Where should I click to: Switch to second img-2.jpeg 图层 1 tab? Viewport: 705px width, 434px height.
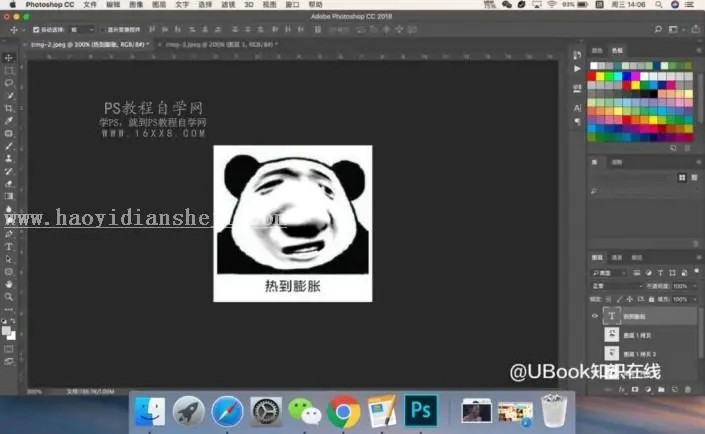point(222,44)
